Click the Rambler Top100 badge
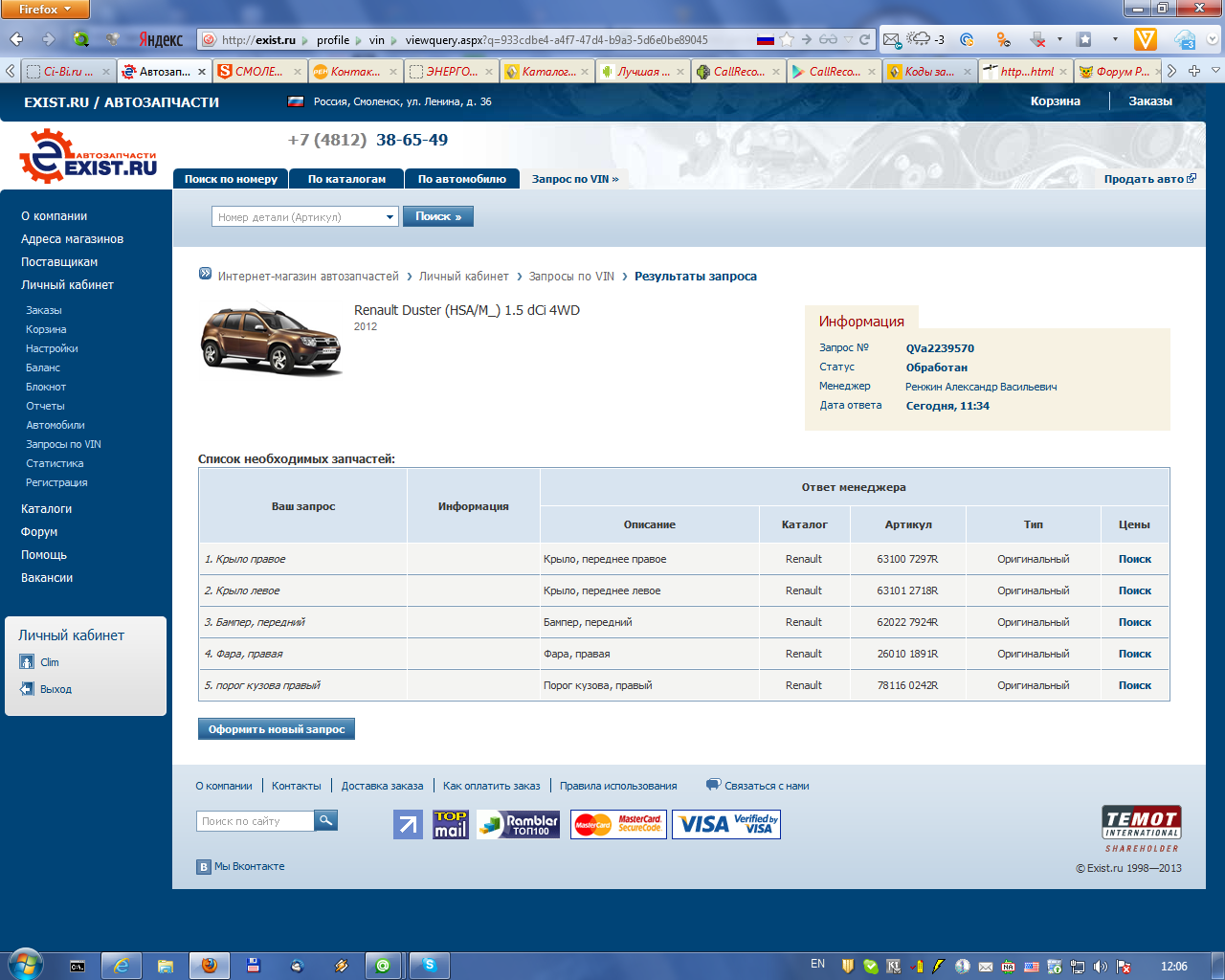 [x=518, y=824]
